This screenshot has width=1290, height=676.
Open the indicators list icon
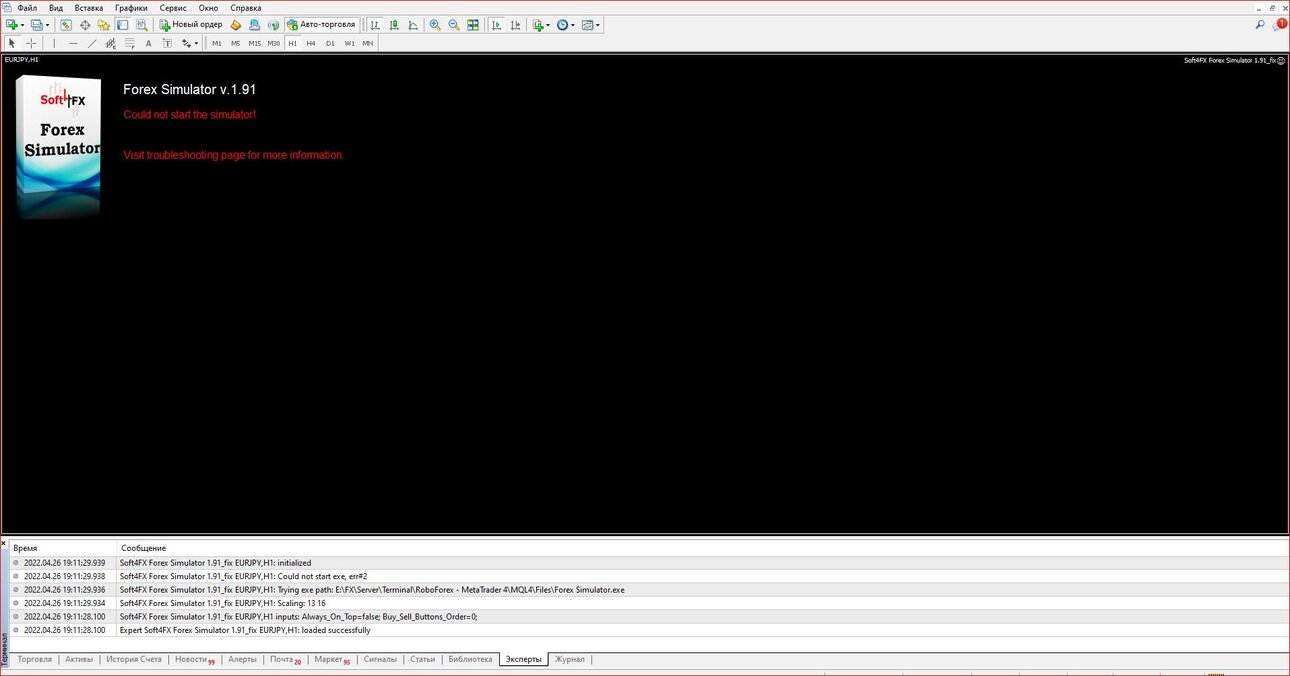point(538,25)
